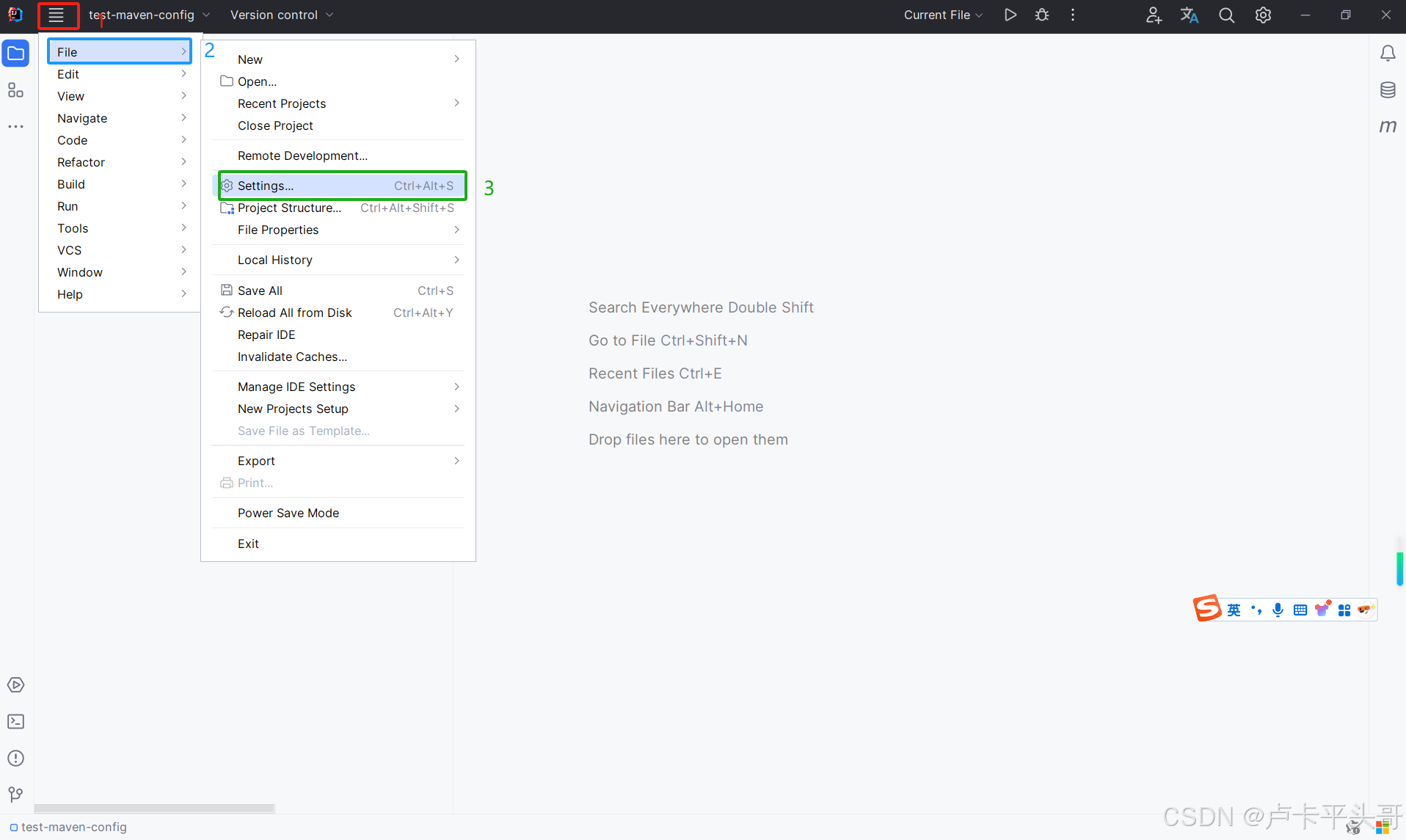The image size is (1406, 840).
Task: Open the Run menu
Action: pos(120,206)
